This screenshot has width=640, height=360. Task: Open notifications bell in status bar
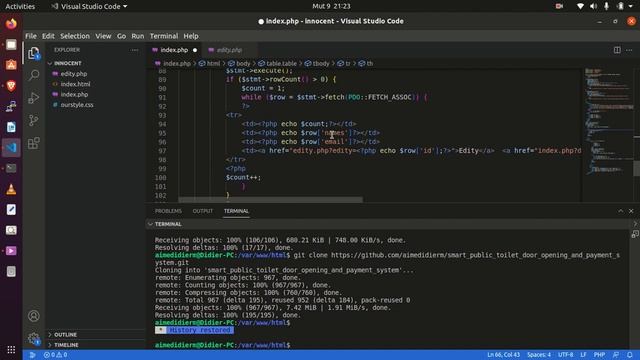click(x=630, y=355)
